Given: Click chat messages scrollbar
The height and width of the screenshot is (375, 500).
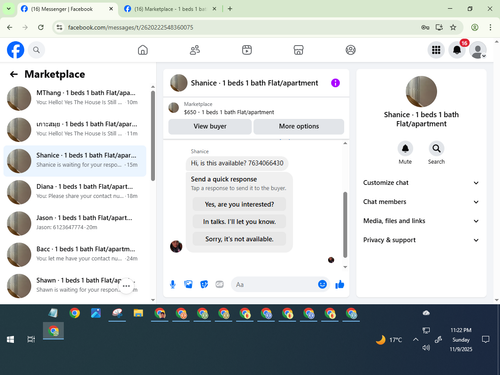Looking at the screenshot, I should [345, 224].
